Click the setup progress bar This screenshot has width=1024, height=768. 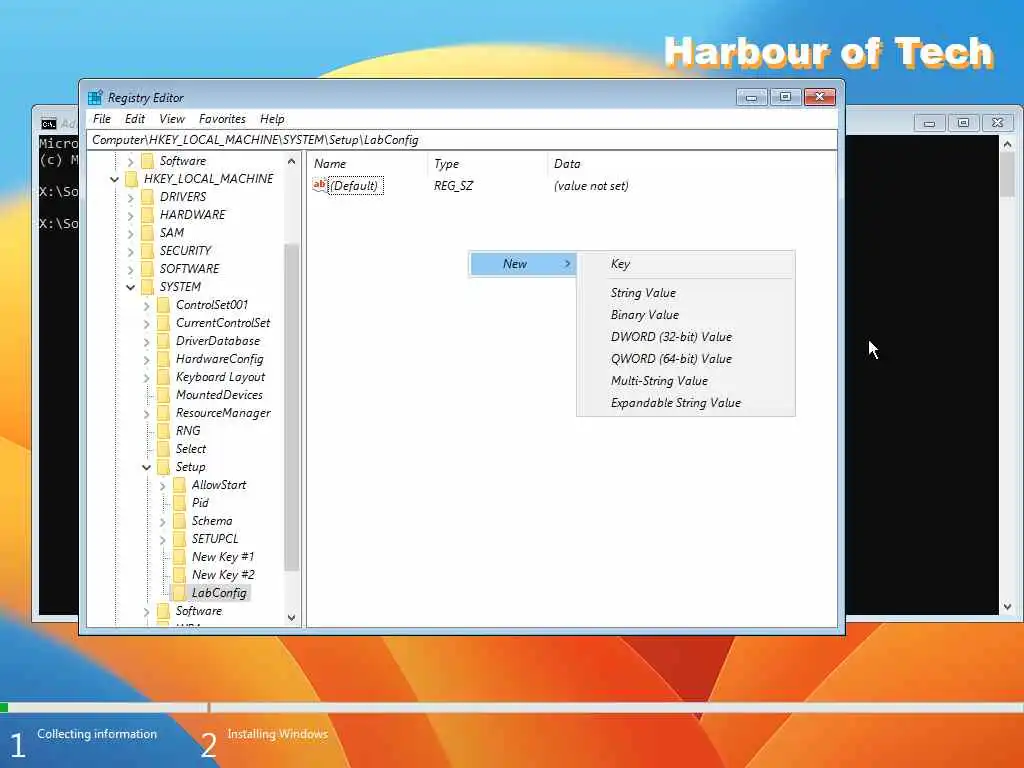[x=512, y=708]
